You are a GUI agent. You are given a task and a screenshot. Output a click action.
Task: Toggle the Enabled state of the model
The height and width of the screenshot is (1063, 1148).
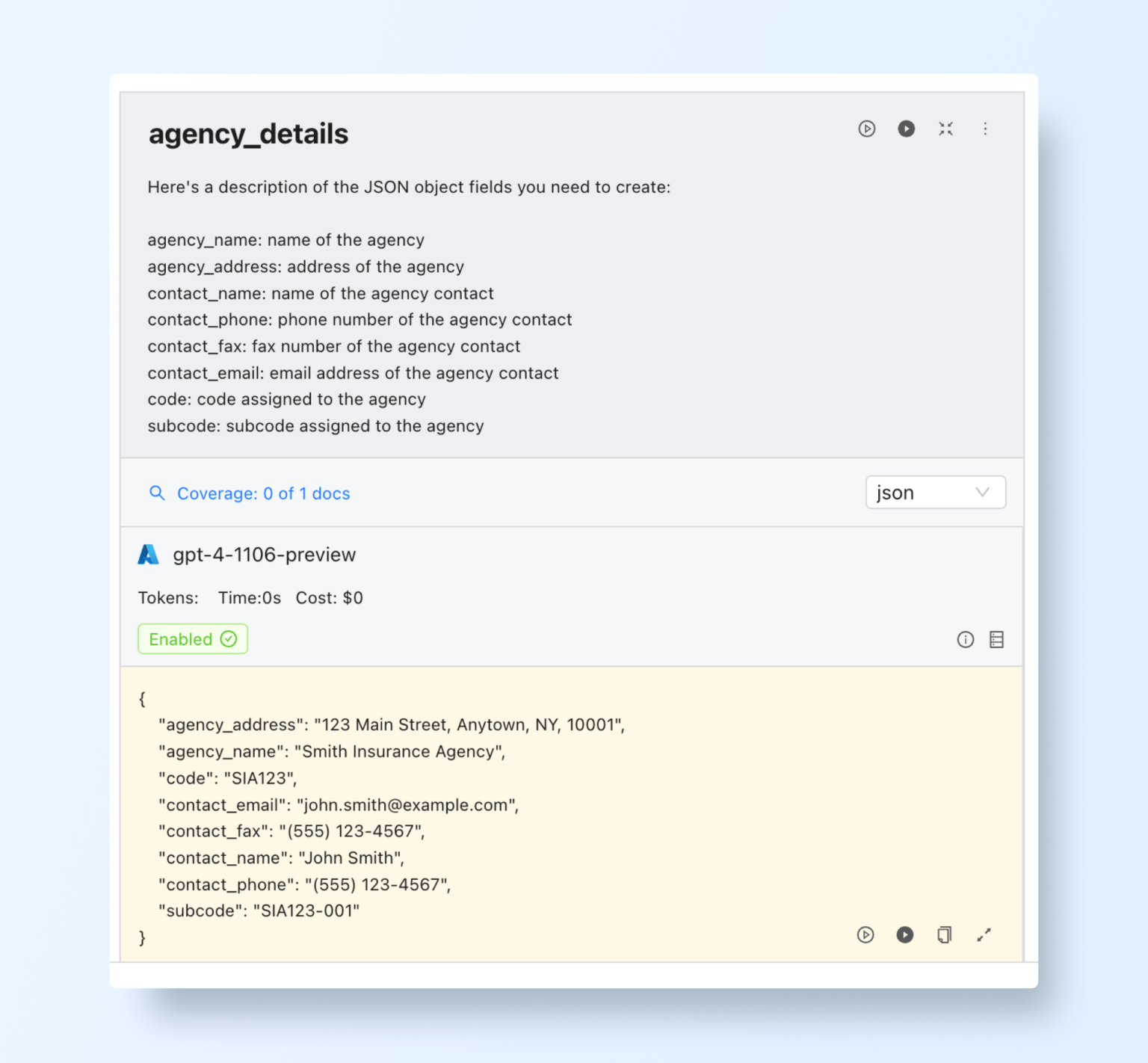click(x=192, y=638)
